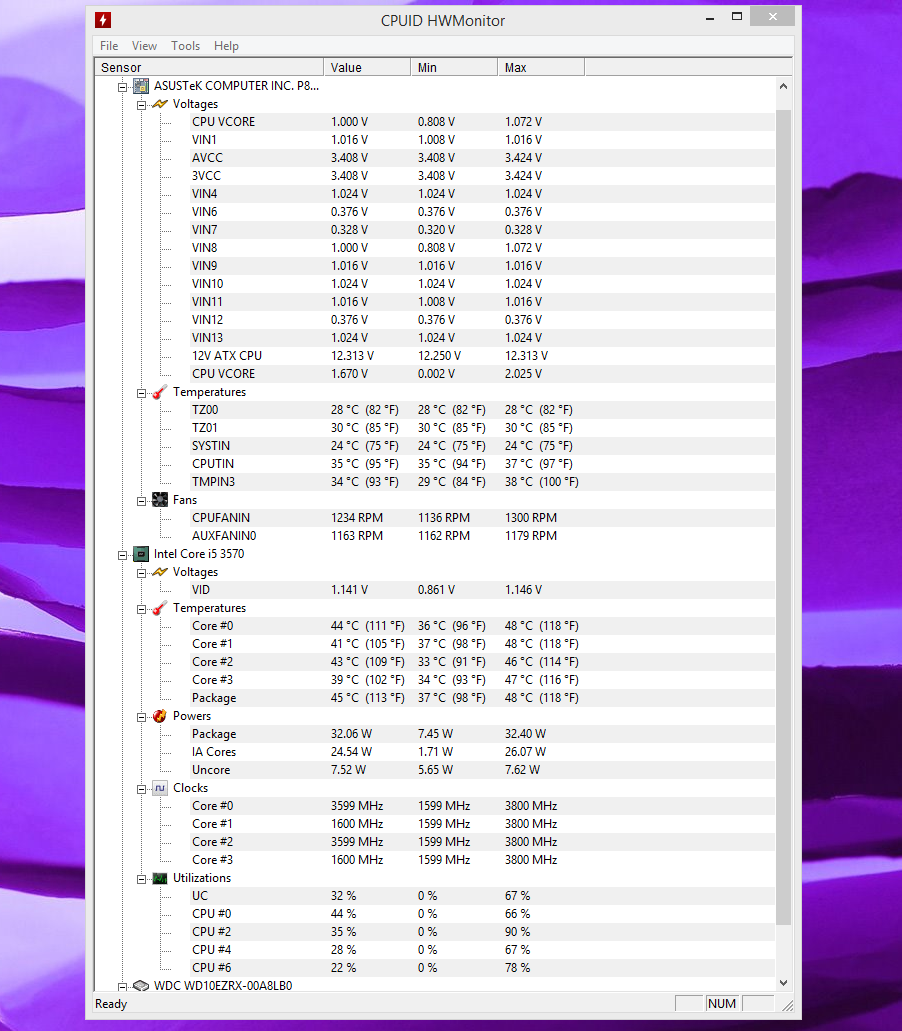
Task: Collapse the motherboard Temperatures group
Action: pos(141,393)
